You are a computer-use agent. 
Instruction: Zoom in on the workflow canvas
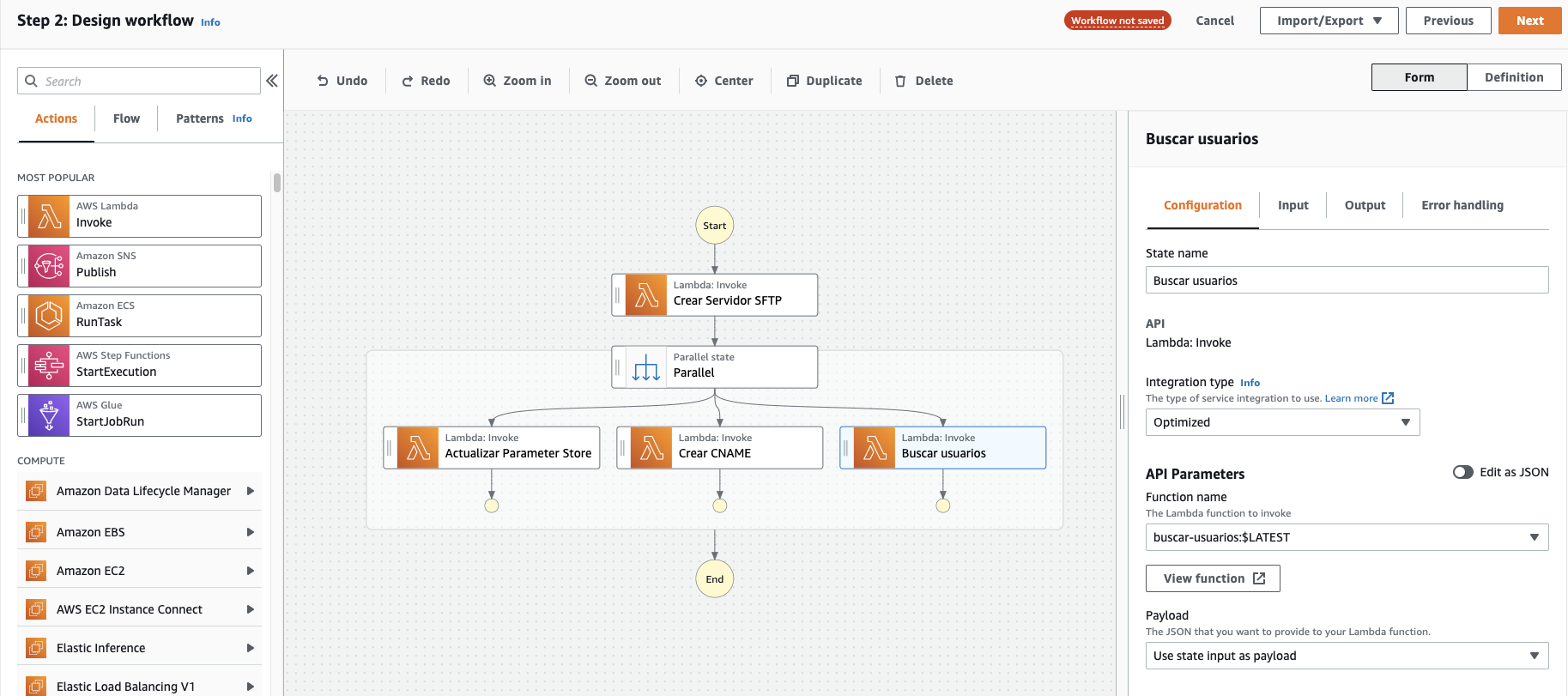[518, 81]
